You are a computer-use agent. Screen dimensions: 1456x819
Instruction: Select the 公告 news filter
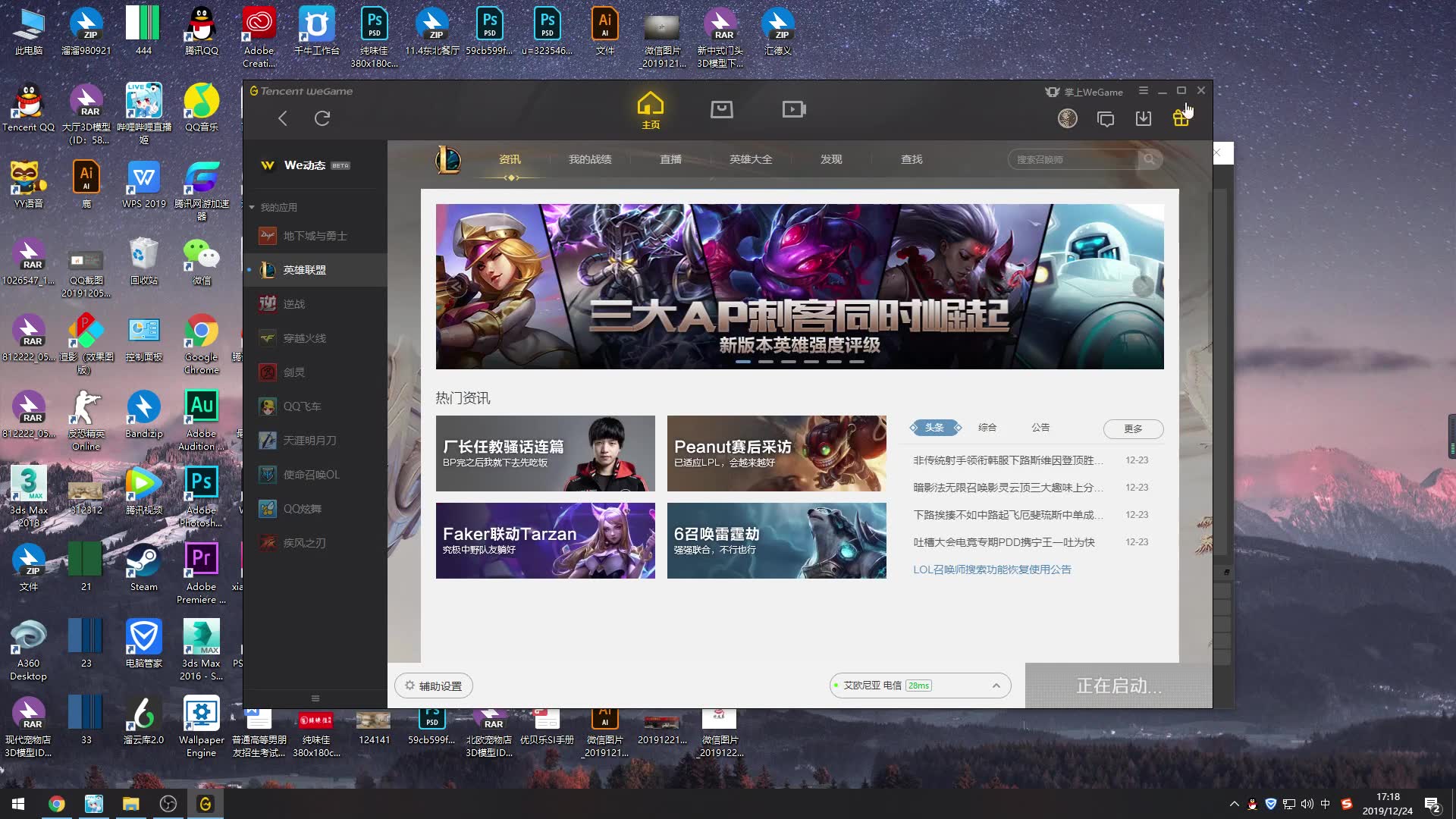1040,428
